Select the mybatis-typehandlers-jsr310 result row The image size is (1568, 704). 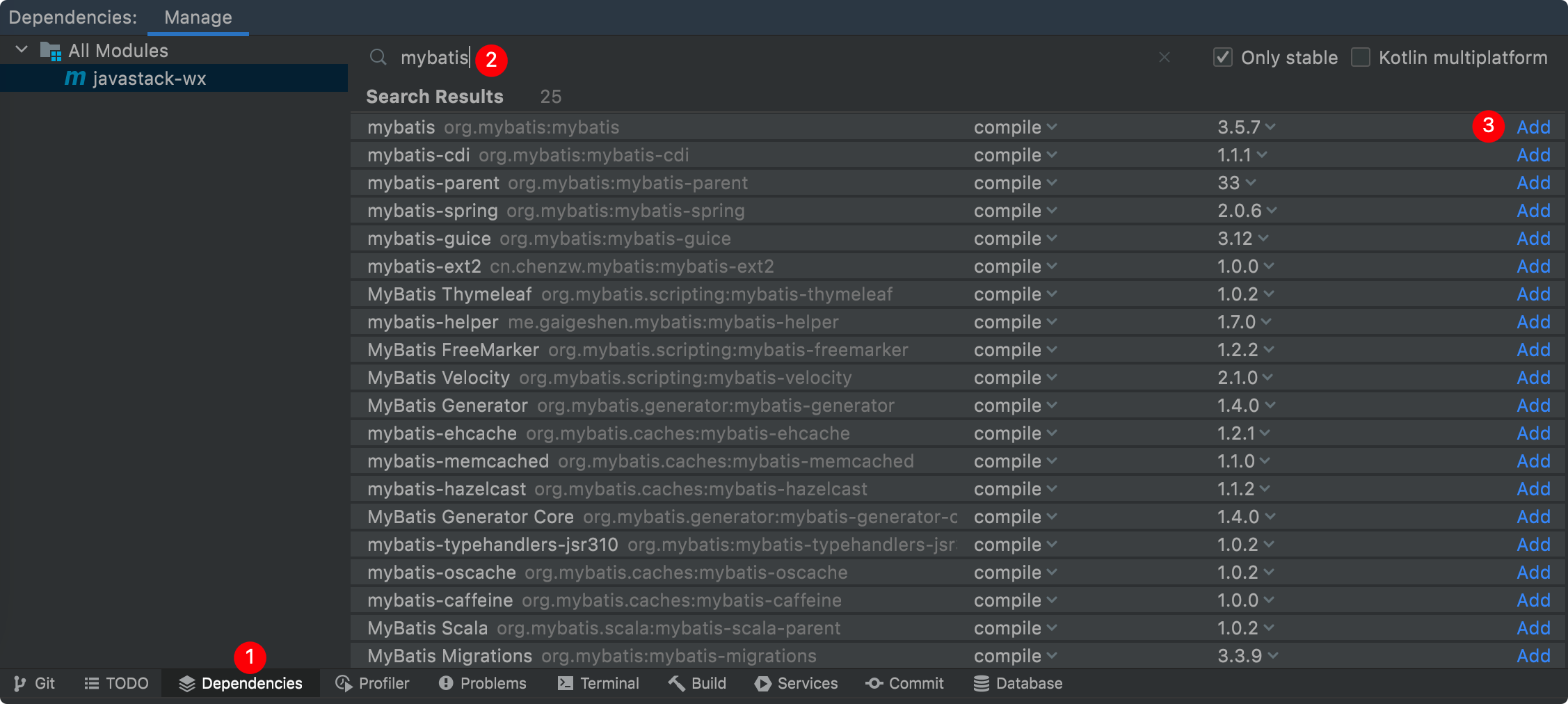[x=957, y=545]
